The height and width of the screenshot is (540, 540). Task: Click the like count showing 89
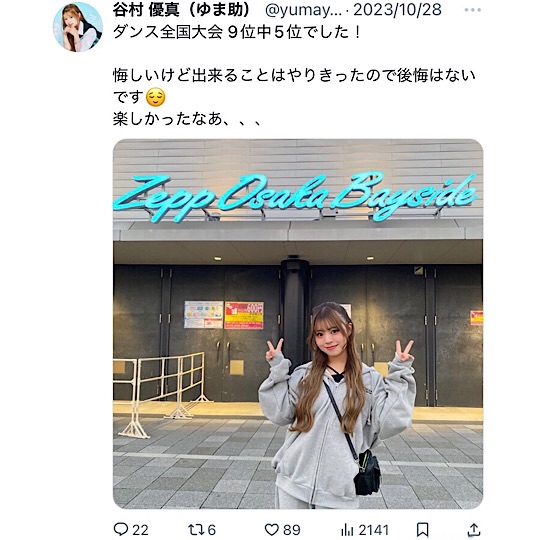pyautogui.click(x=291, y=530)
